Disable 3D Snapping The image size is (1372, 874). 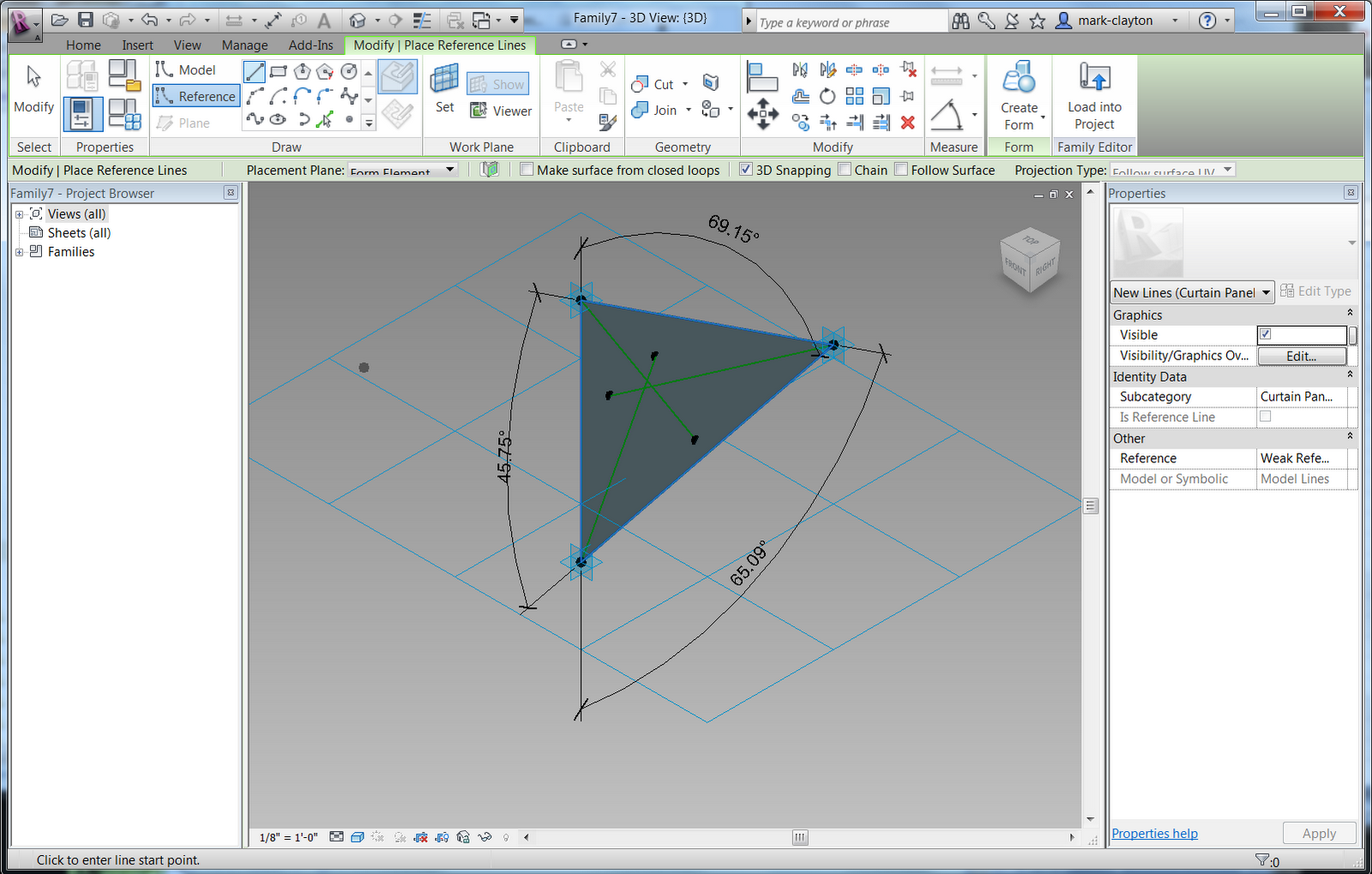pyautogui.click(x=746, y=169)
